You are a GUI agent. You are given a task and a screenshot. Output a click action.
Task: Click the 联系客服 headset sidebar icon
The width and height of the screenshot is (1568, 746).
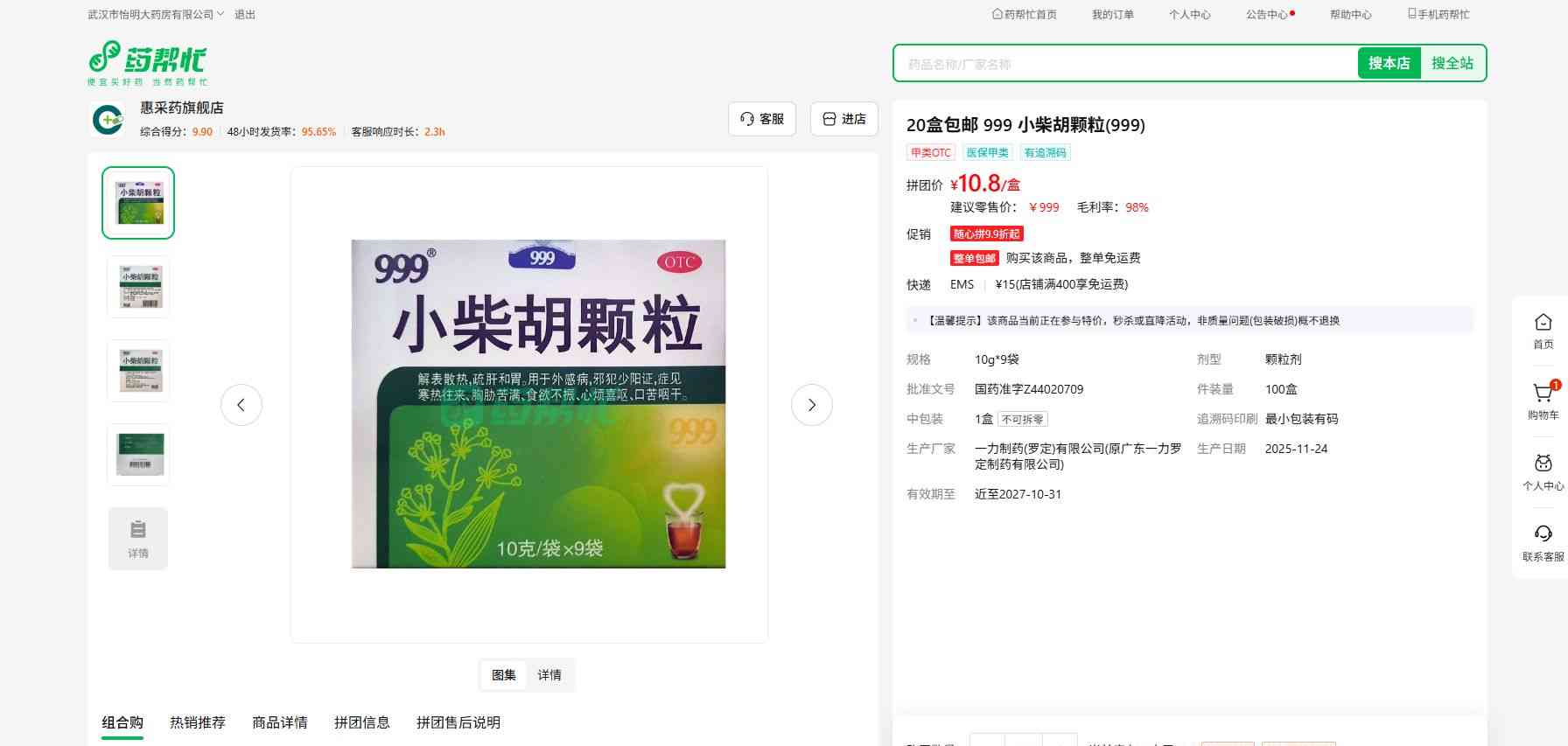pyautogui.click(x=1543, y=542)
